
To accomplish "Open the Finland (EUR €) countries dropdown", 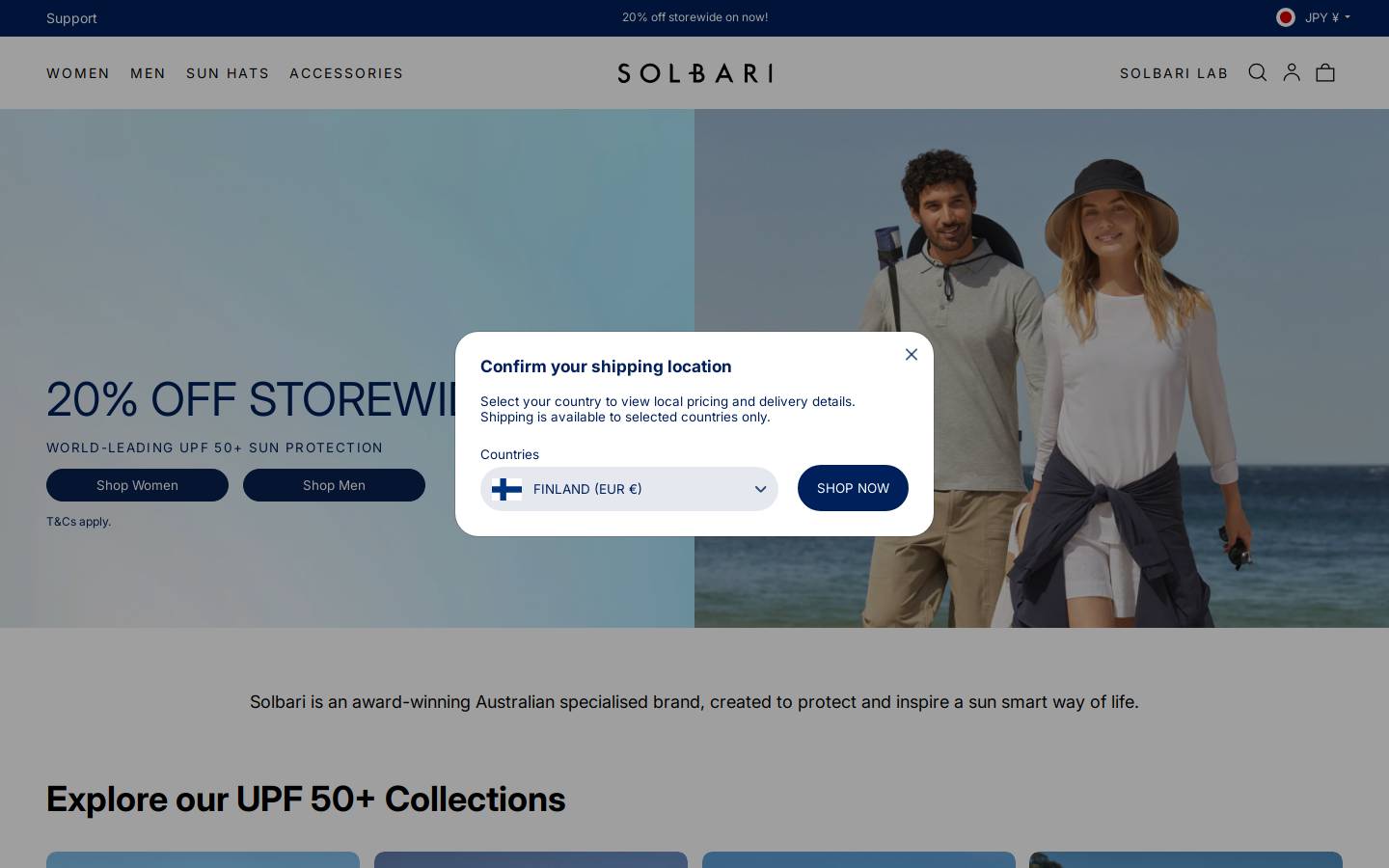I will 629,489.
